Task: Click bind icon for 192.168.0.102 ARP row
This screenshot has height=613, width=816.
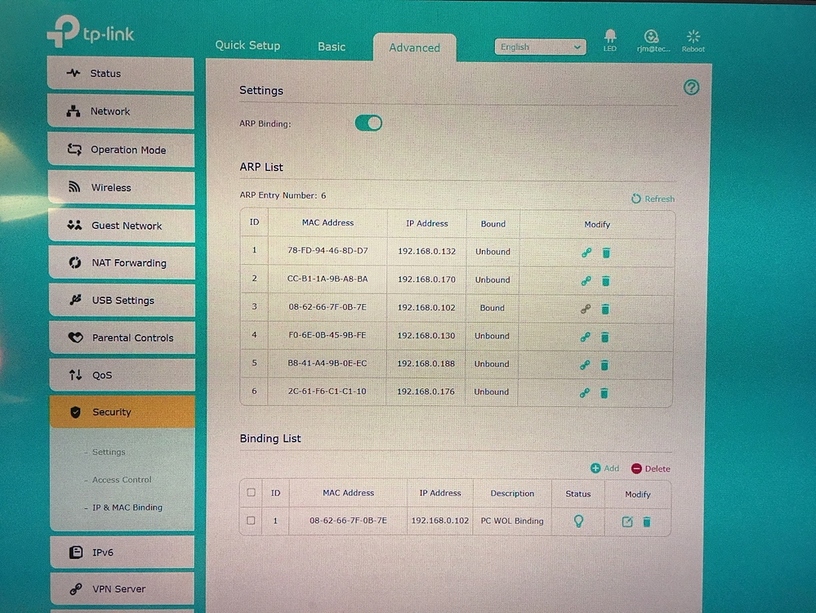Action: (586, 309)
